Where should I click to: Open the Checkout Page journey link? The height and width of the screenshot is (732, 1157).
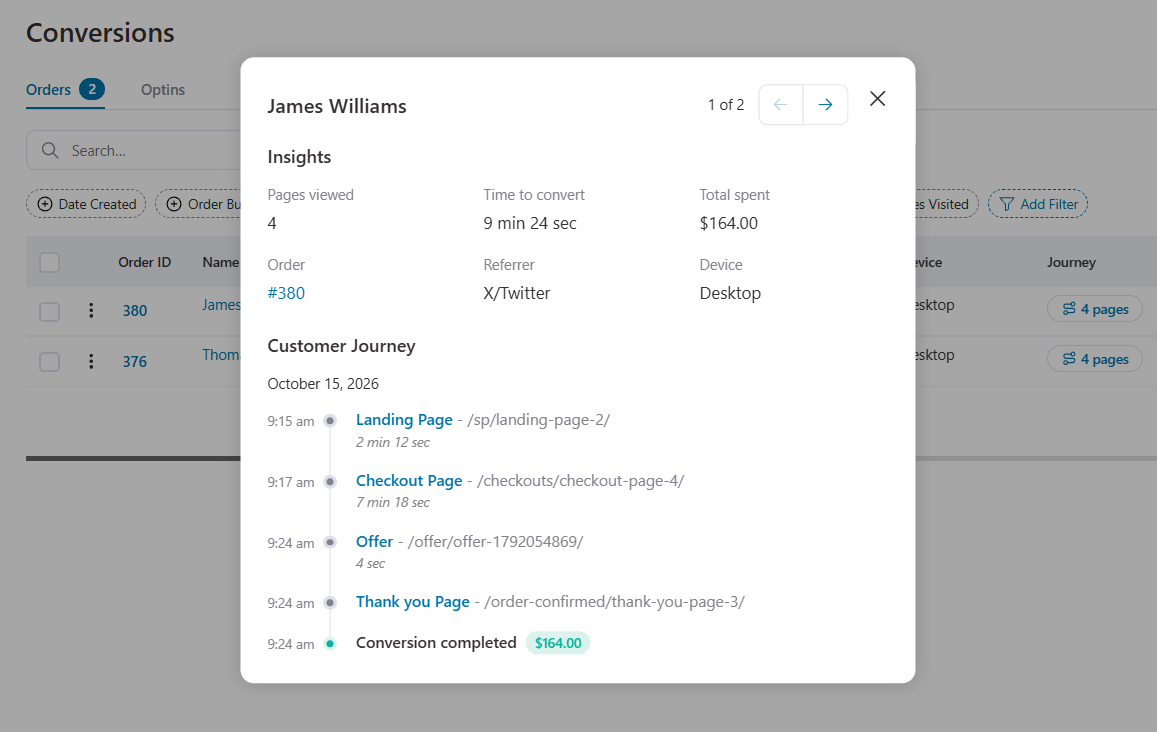point(409,481)
